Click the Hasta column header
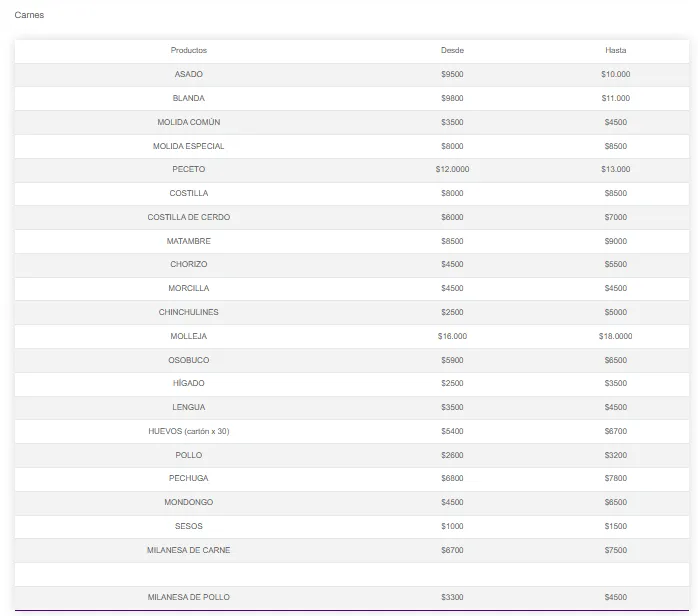Screen dimensions: 698x616 pyautogui.click(x=615, y=50)
